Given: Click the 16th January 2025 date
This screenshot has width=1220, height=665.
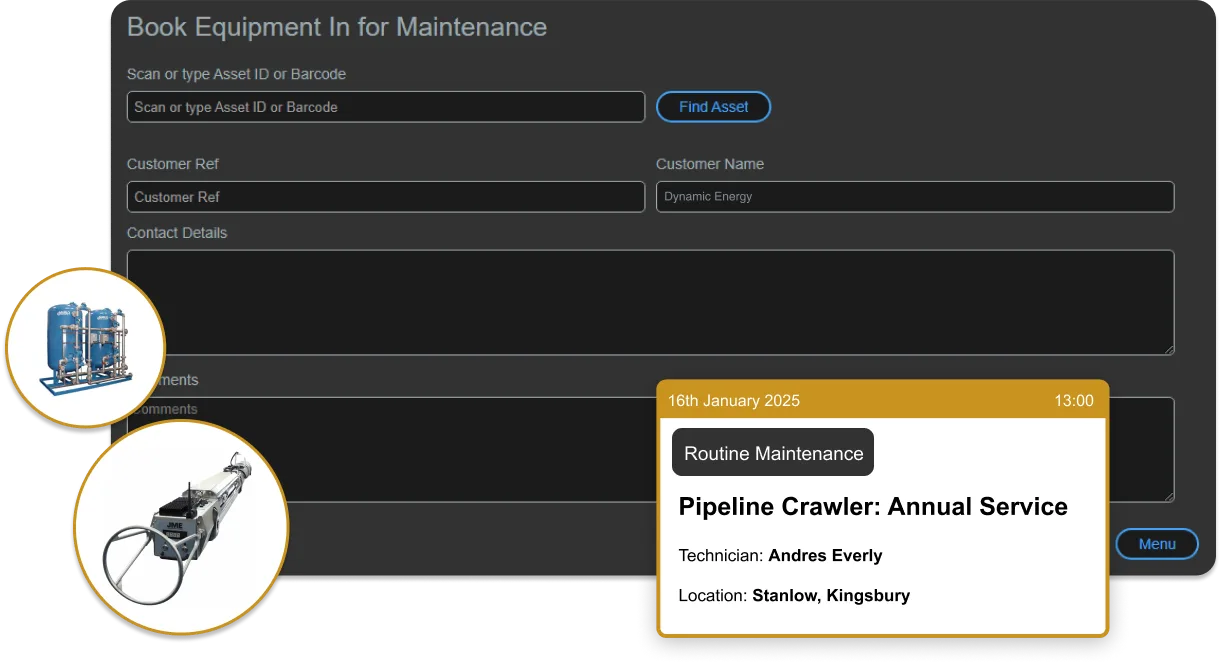Looking at the screenshot, I should pos(734,401).
